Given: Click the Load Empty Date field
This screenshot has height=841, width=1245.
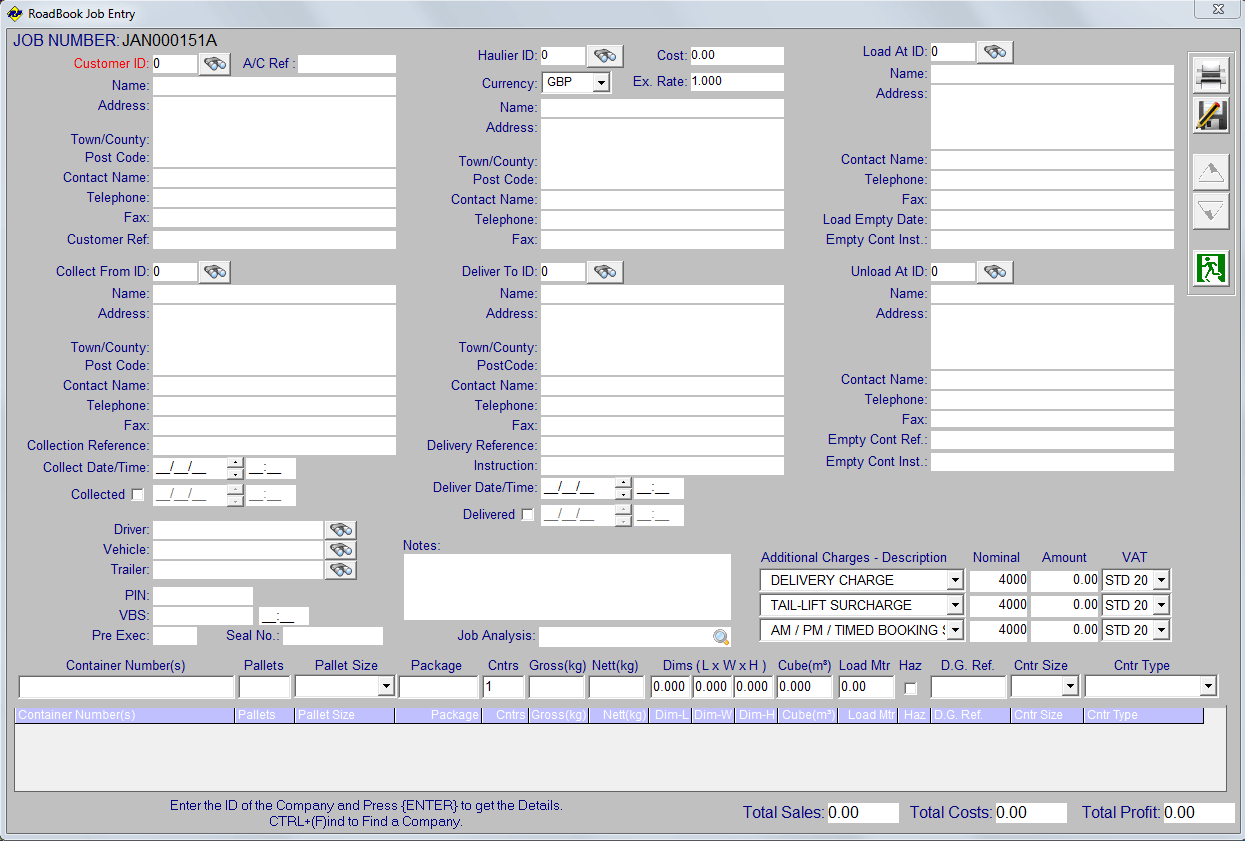Looking at the screenshot, I should [1052, 220].
